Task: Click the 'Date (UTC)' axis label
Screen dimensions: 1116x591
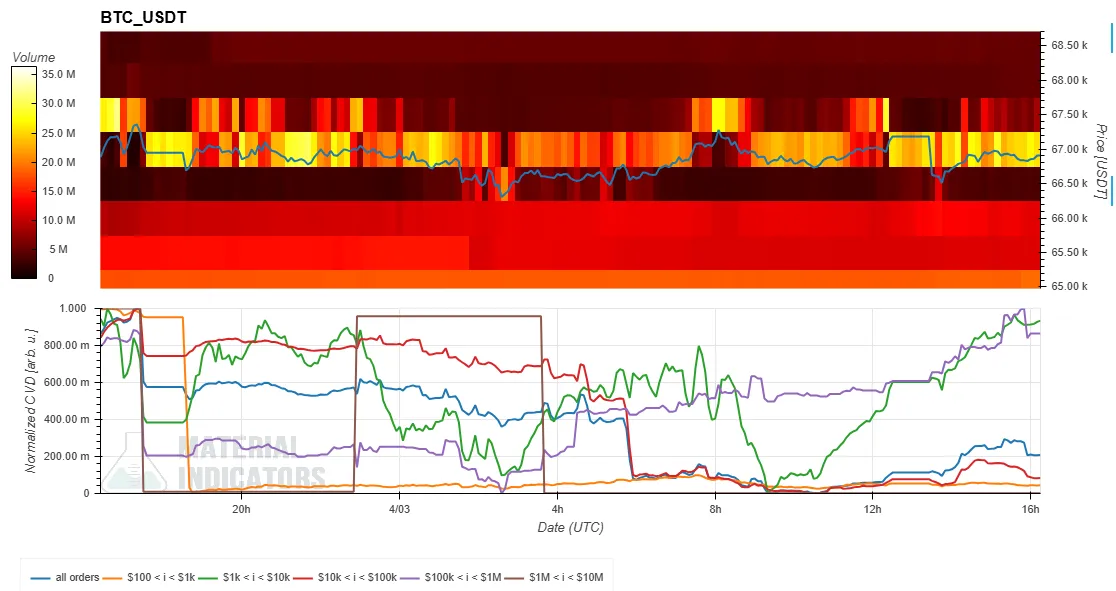Action: [570, 527]
